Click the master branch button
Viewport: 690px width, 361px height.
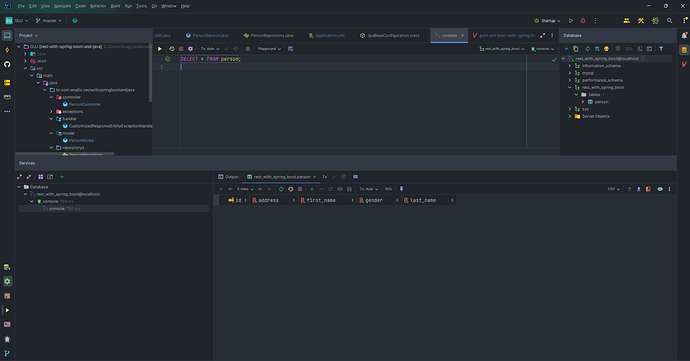(x=49, y=21)
